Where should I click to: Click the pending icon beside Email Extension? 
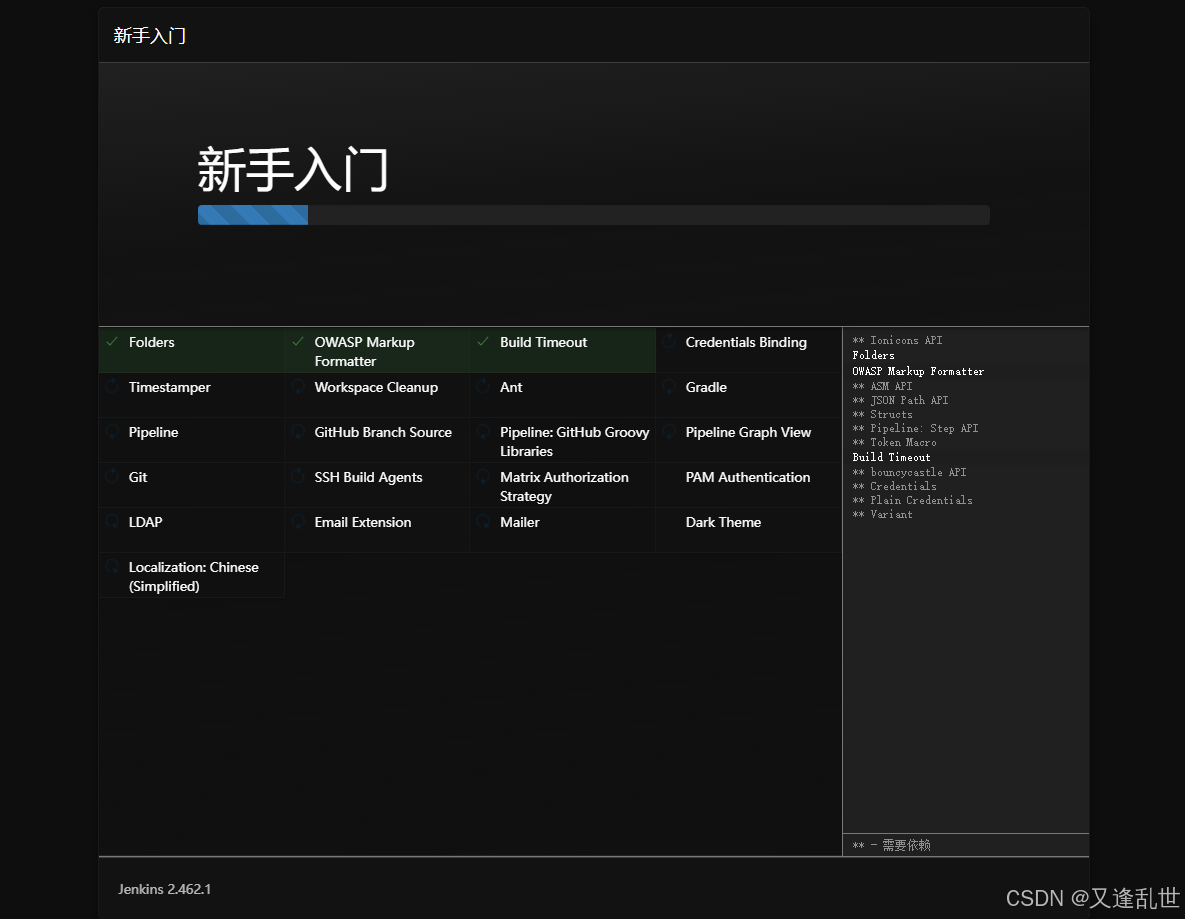click(x=298, y=521)
